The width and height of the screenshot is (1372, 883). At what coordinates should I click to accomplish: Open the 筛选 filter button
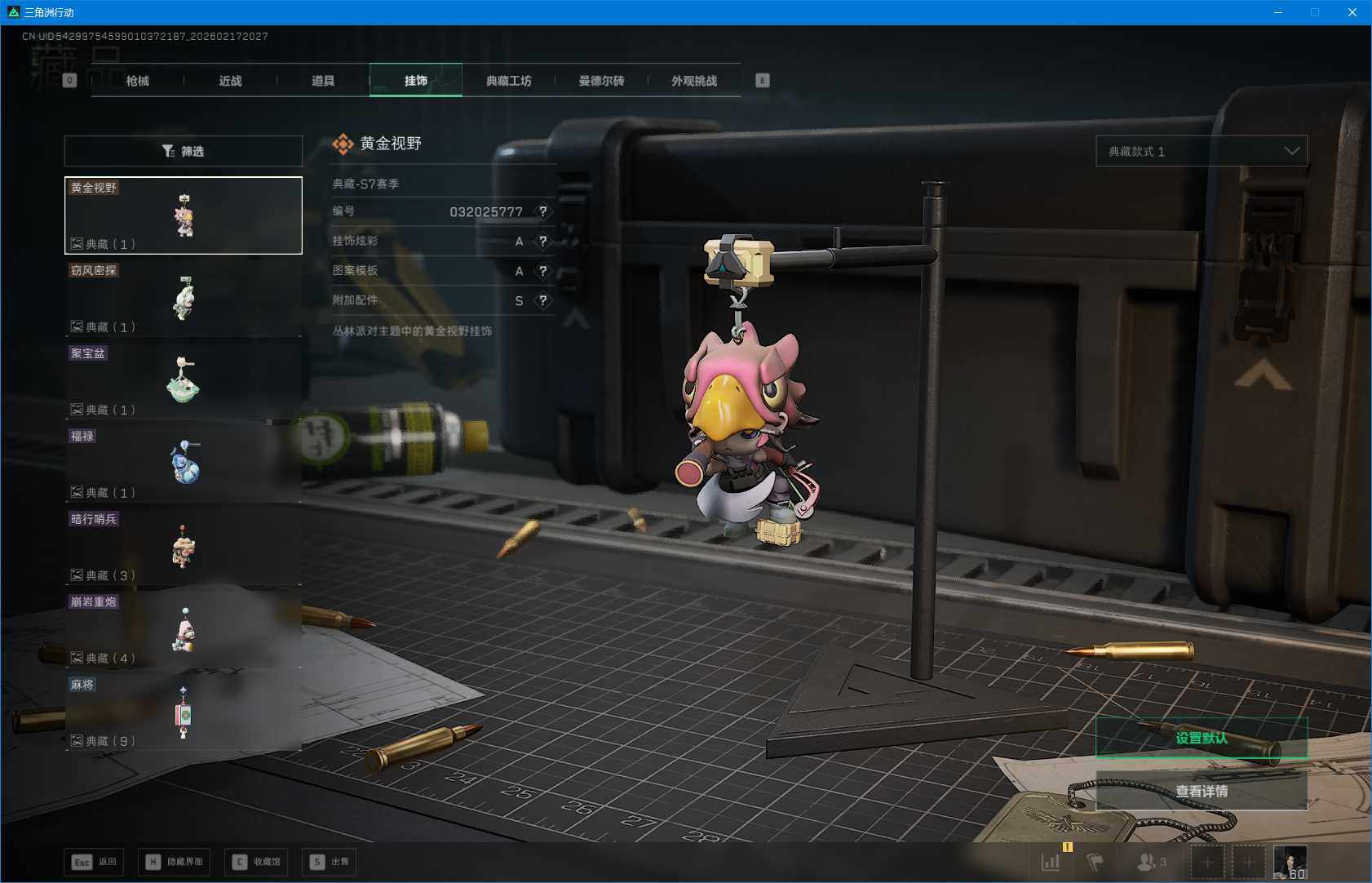tap(184, 151)
